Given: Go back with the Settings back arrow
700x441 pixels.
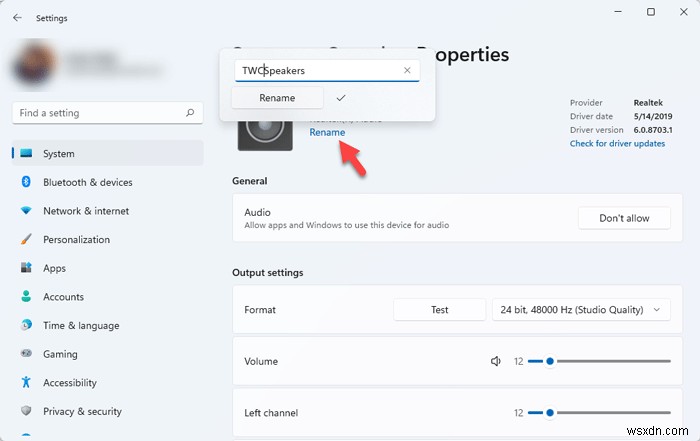Looking at the screenshot, I should click(x=17, y=18).
